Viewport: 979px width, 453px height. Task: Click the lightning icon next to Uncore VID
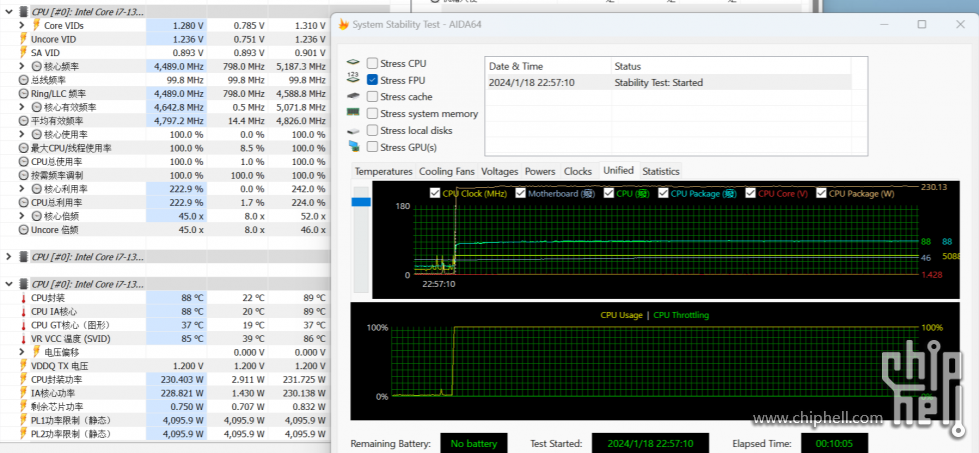[24, 39]
